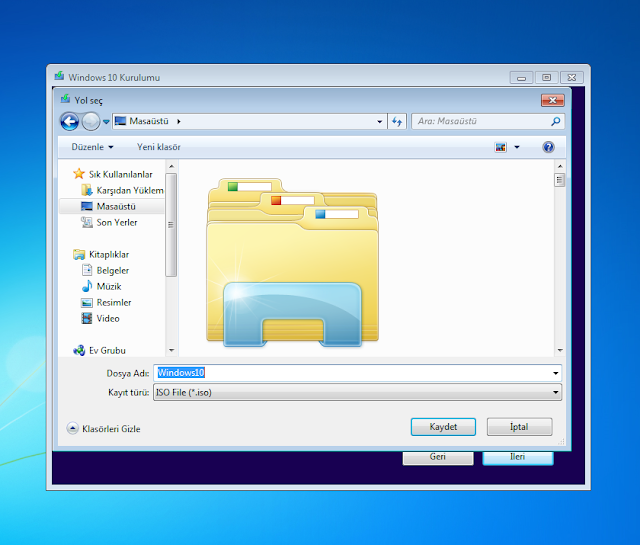Image resolution: width=640 pixels, height=545 pixels.
Task: Click the Resimler picture icon
Action: pyautogui.click(x=87, y=303)
